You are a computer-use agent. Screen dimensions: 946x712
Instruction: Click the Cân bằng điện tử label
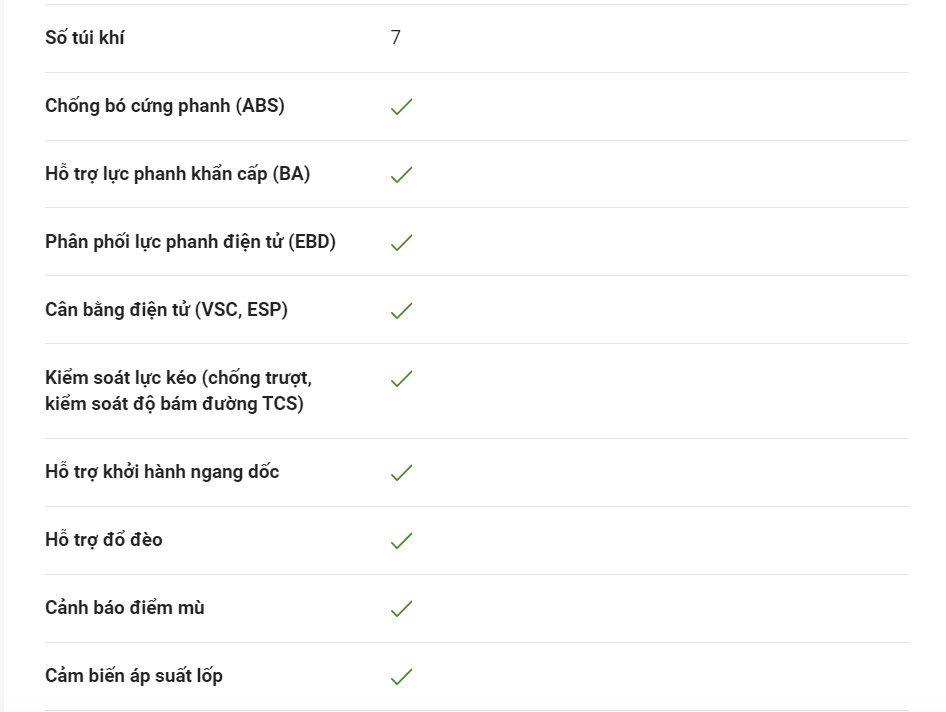[117, 310]
